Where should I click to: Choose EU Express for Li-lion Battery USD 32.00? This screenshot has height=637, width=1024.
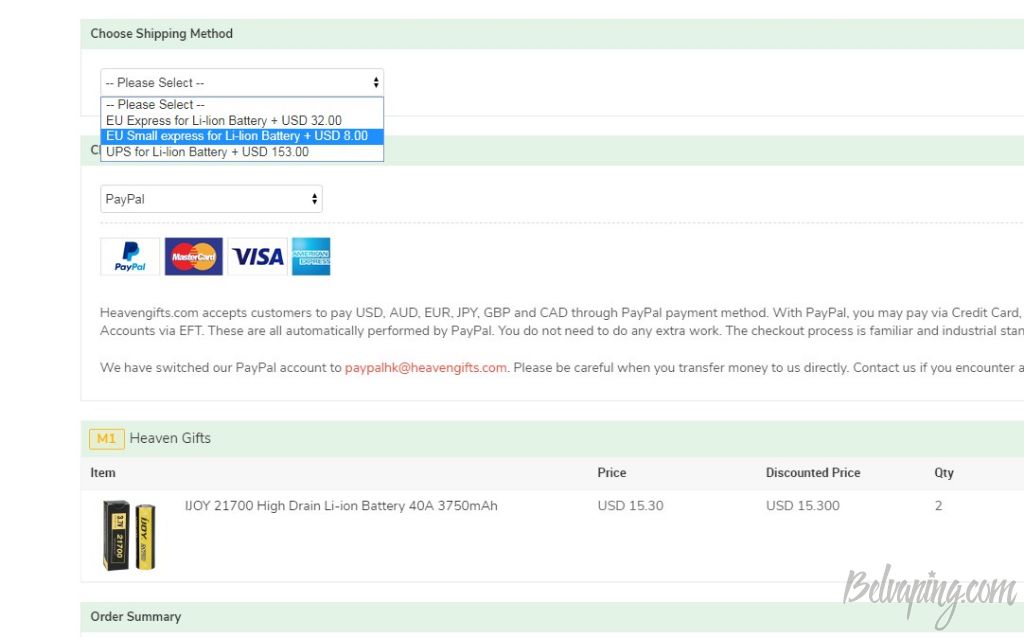[242, 120]
